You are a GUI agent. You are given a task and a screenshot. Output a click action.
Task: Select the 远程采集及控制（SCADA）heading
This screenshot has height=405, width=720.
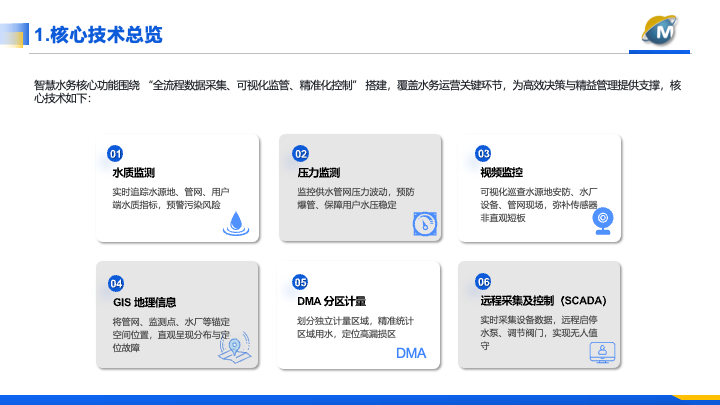click(x=543, y=299)
